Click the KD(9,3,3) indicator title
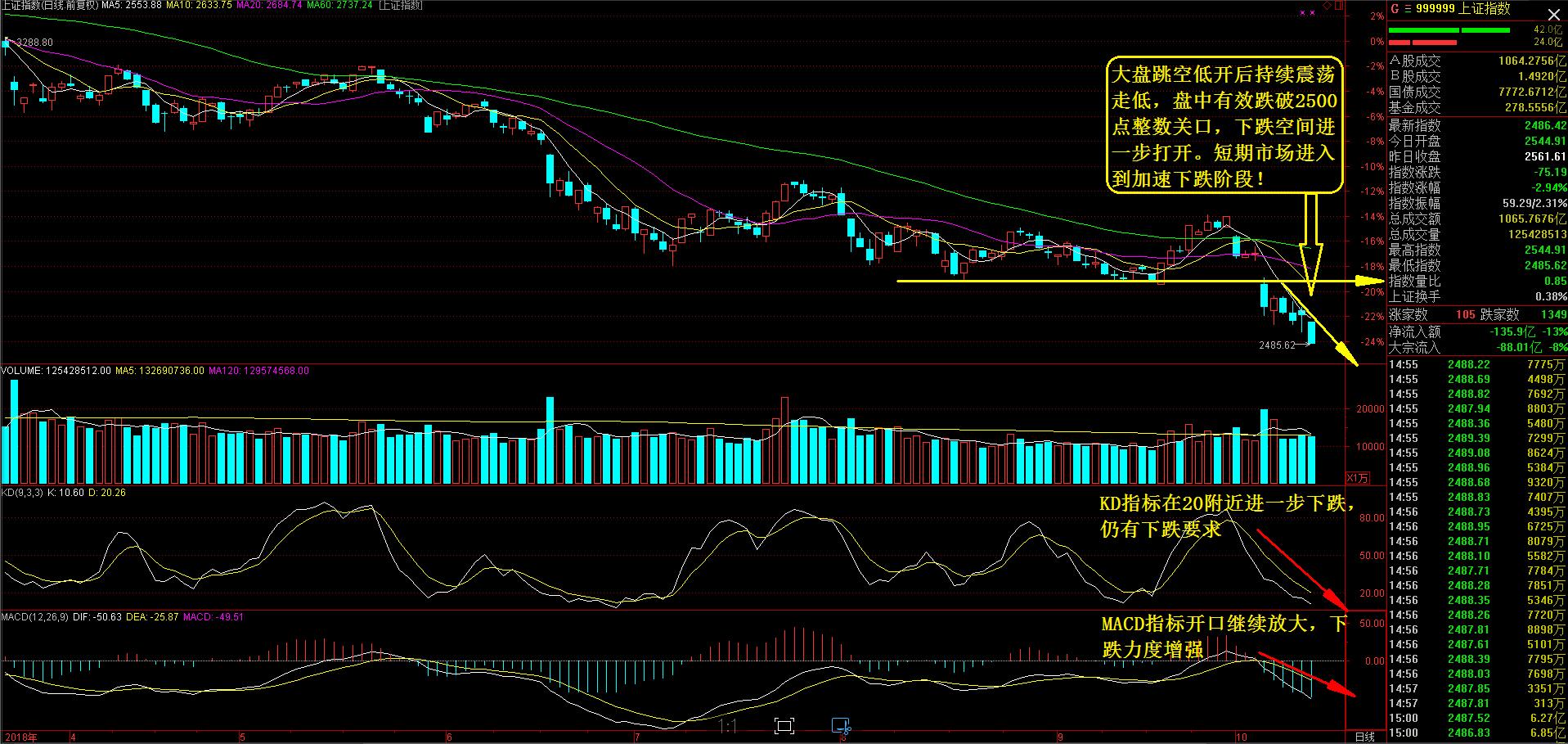 pyautogui.click(x=23, y=493)
